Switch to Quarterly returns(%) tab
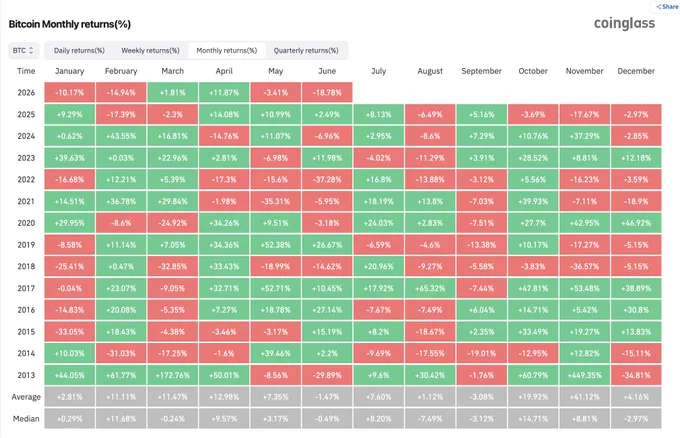Image resolution: width=680 pixels, height=438 pixels. [306, 51]
